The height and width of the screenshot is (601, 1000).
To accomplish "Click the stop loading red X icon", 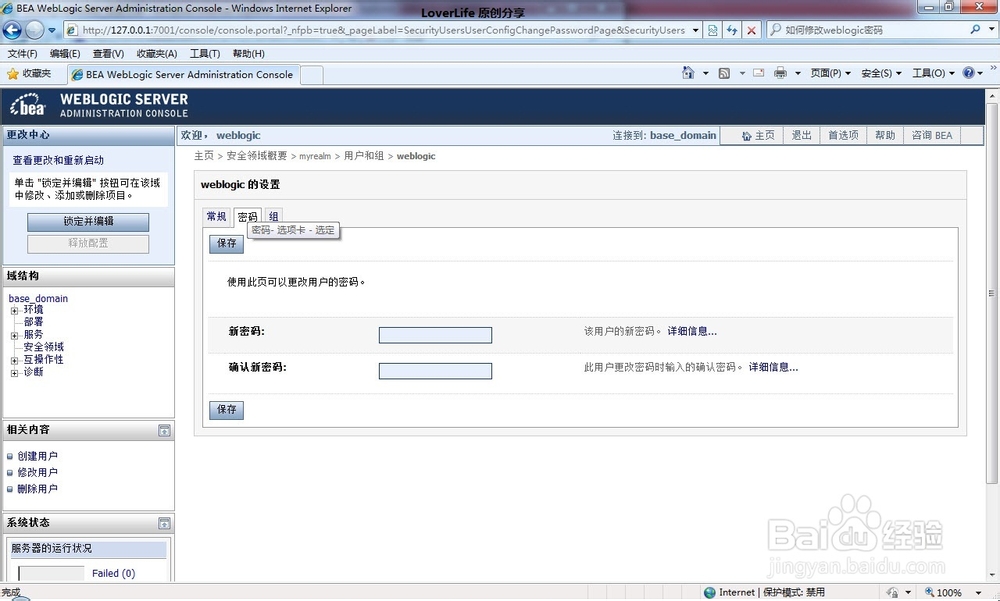I will (752, 30).
